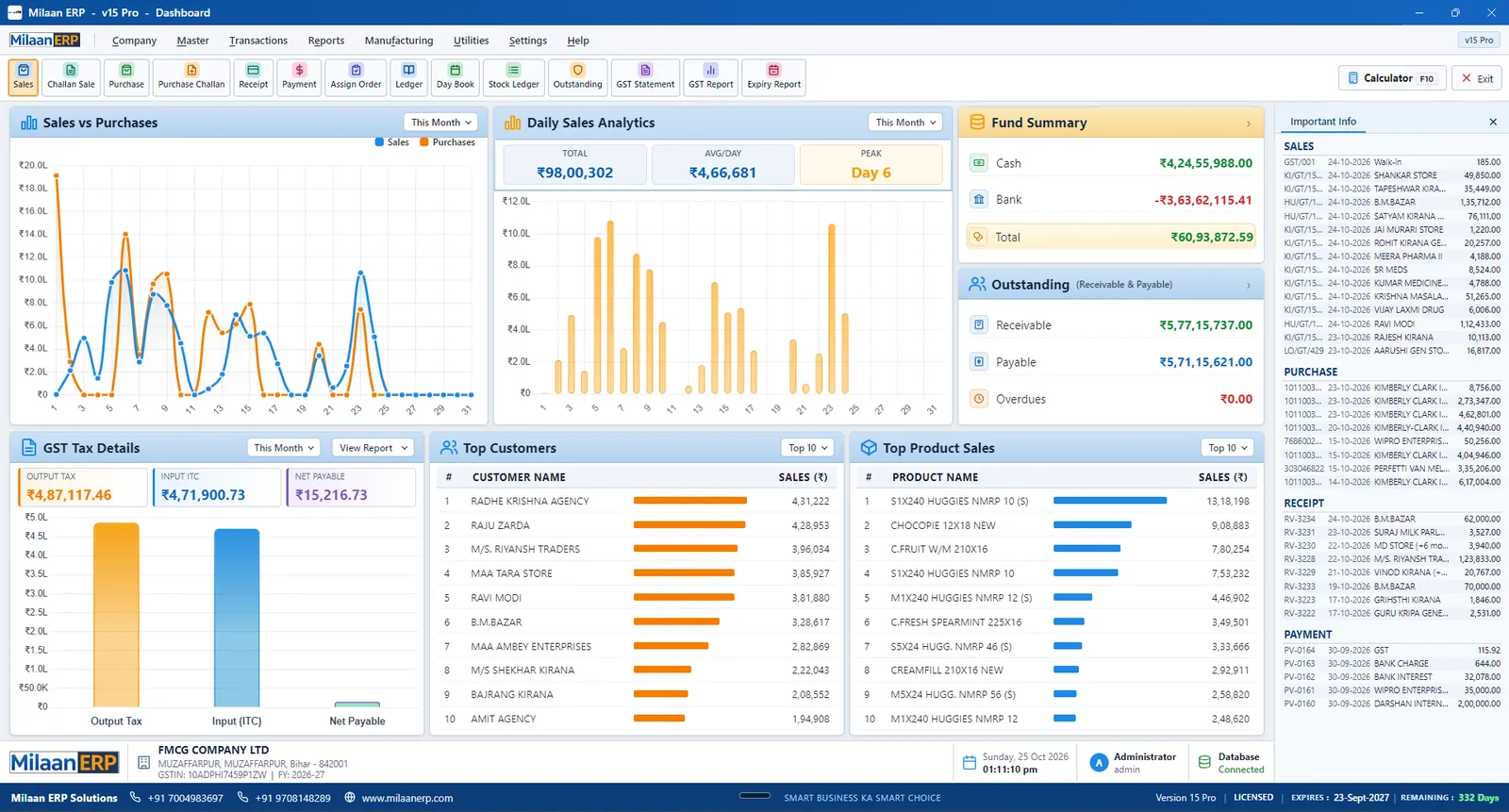Viewport: 1509px width, 812px height.
Task: Click the Daily Sales Analytics bar icon
Action: point(513,123)
